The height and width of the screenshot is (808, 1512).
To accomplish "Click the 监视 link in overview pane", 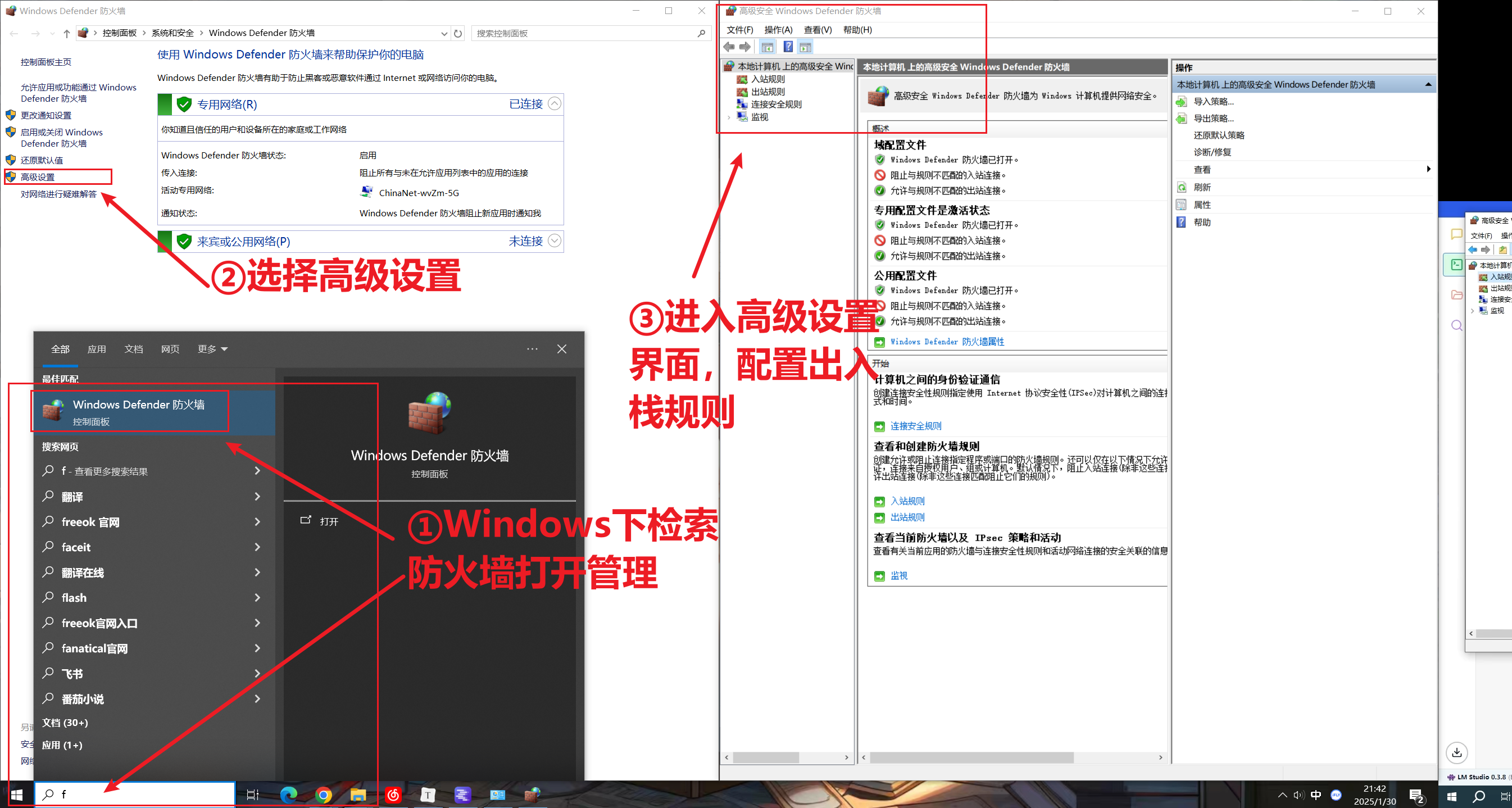I will 898,577.
